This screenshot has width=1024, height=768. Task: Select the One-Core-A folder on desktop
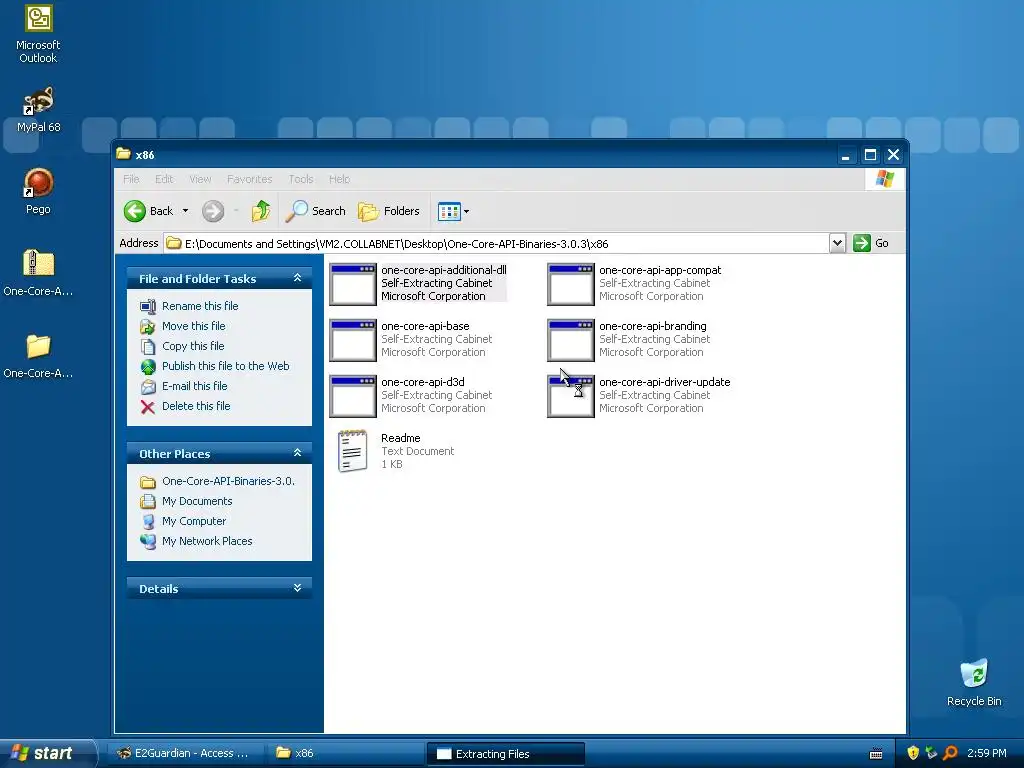click(x=38, y=356)
